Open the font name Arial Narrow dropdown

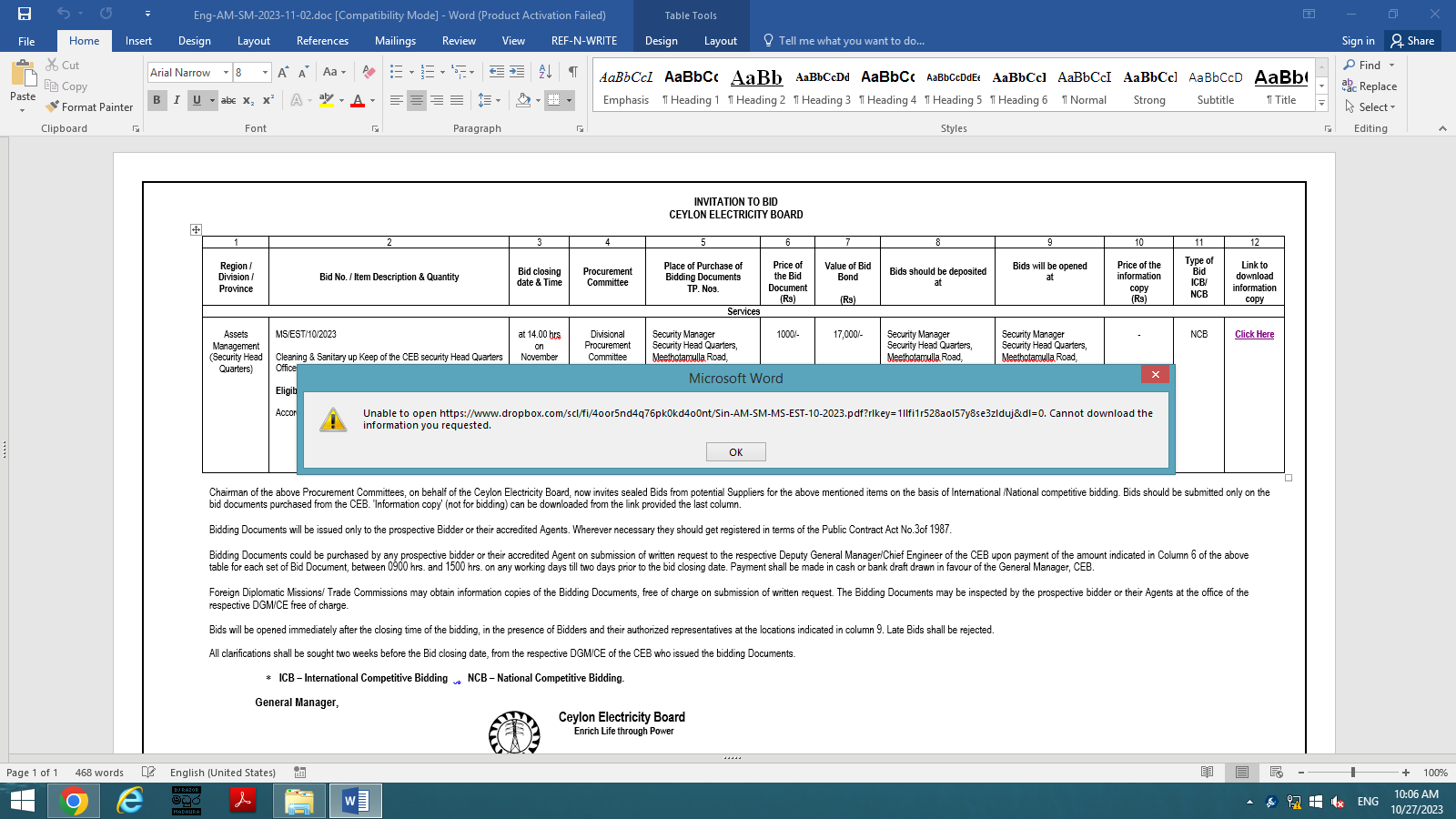point(226,72)
